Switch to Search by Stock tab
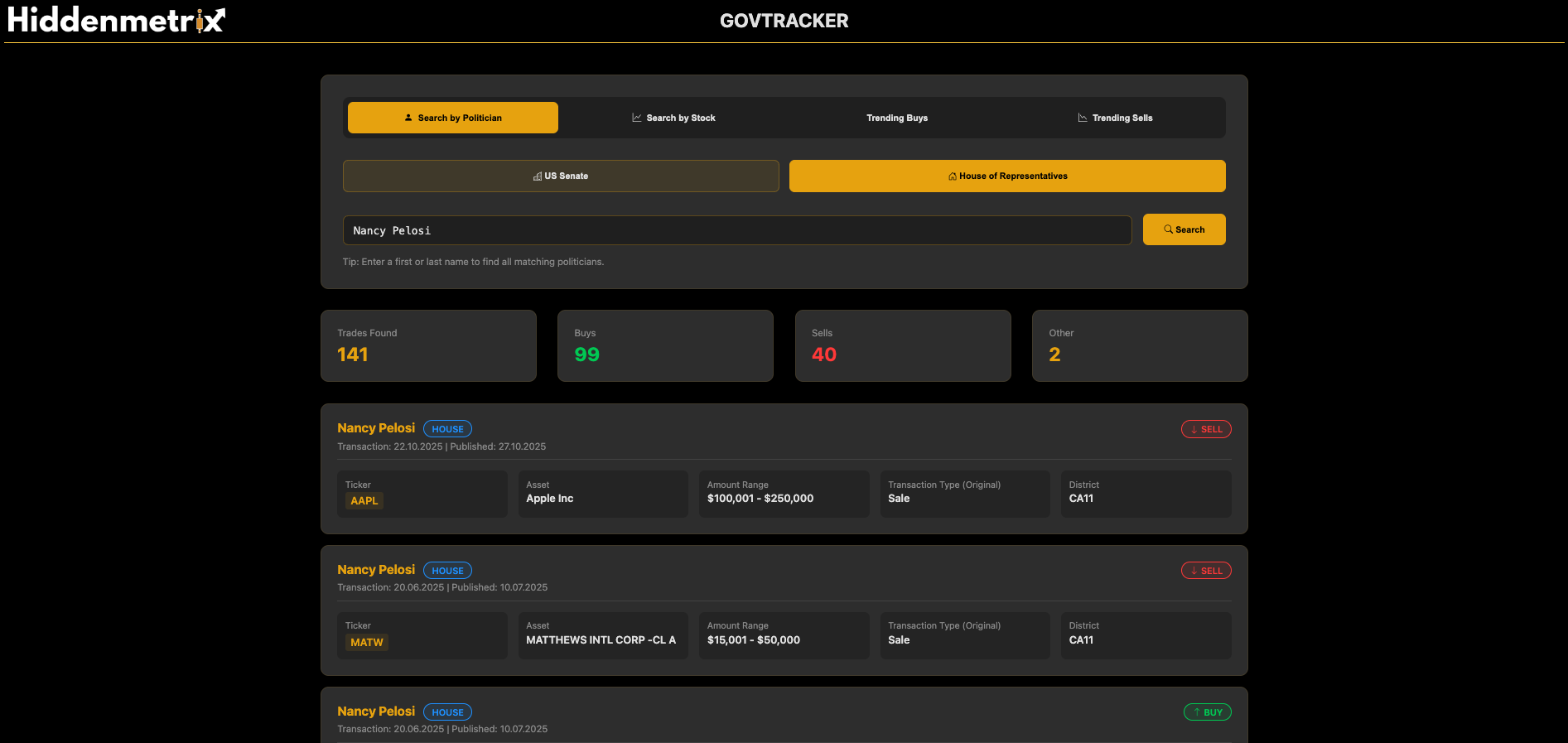1568x743 pixels. [673, 118]
